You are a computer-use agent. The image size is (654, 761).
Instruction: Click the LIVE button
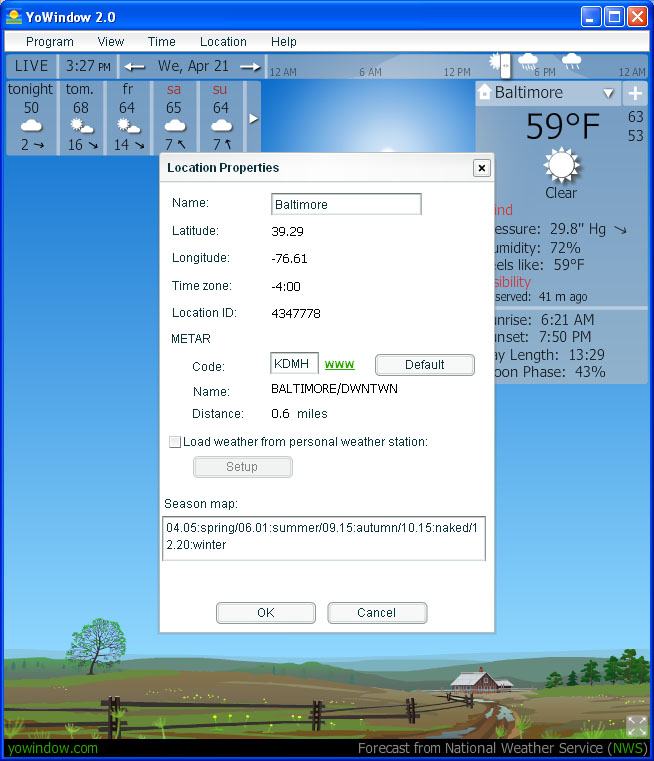tap(31, 66)
